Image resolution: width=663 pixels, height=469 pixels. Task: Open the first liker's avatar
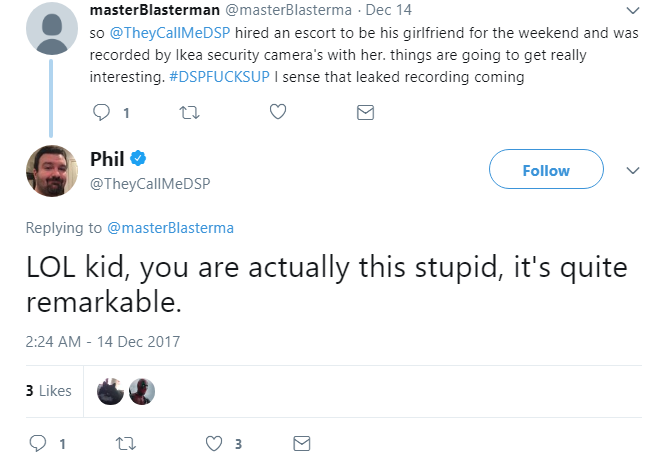coord(110,391)
